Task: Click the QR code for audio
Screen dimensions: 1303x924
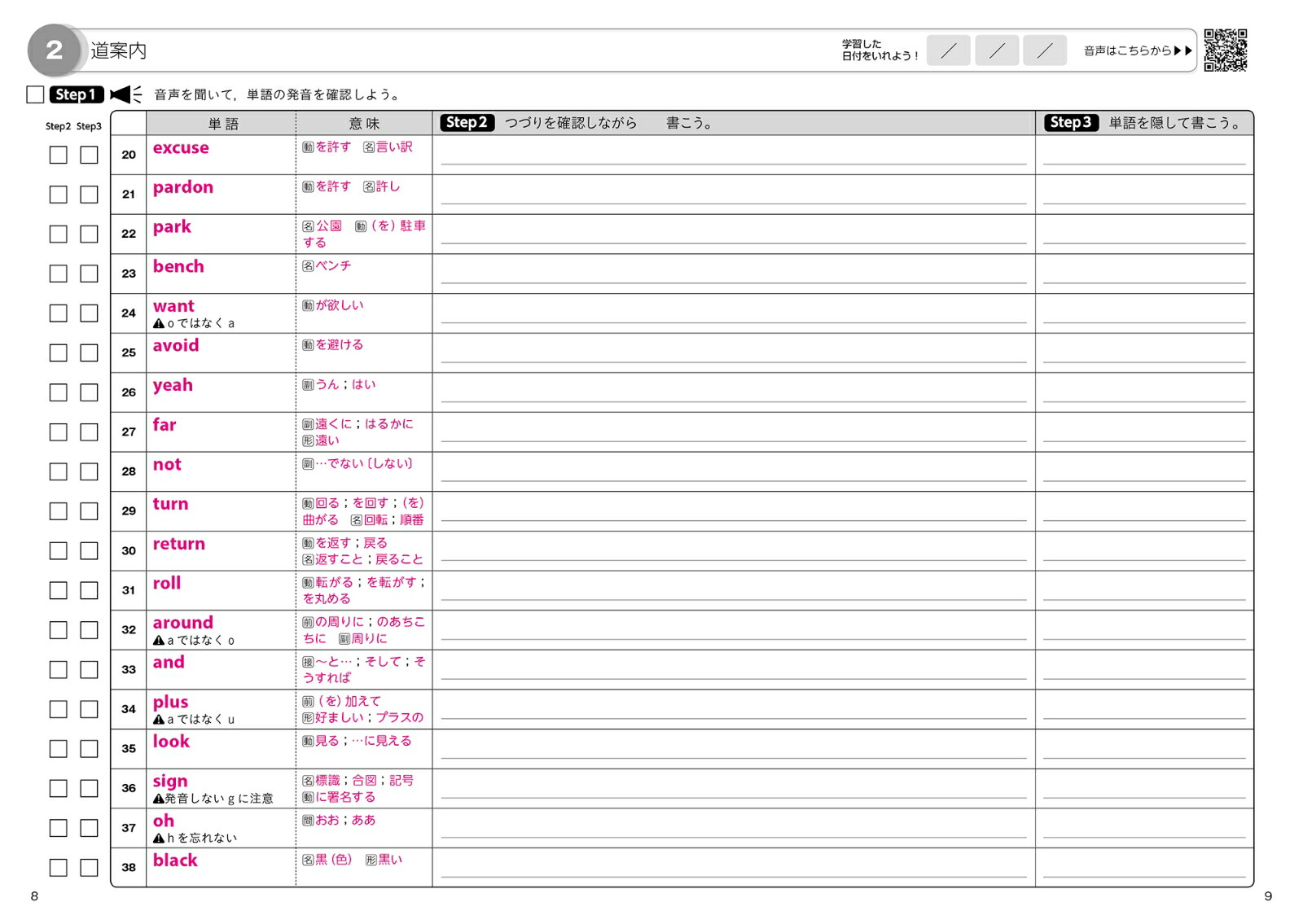Action: (x=1225, y=50)
